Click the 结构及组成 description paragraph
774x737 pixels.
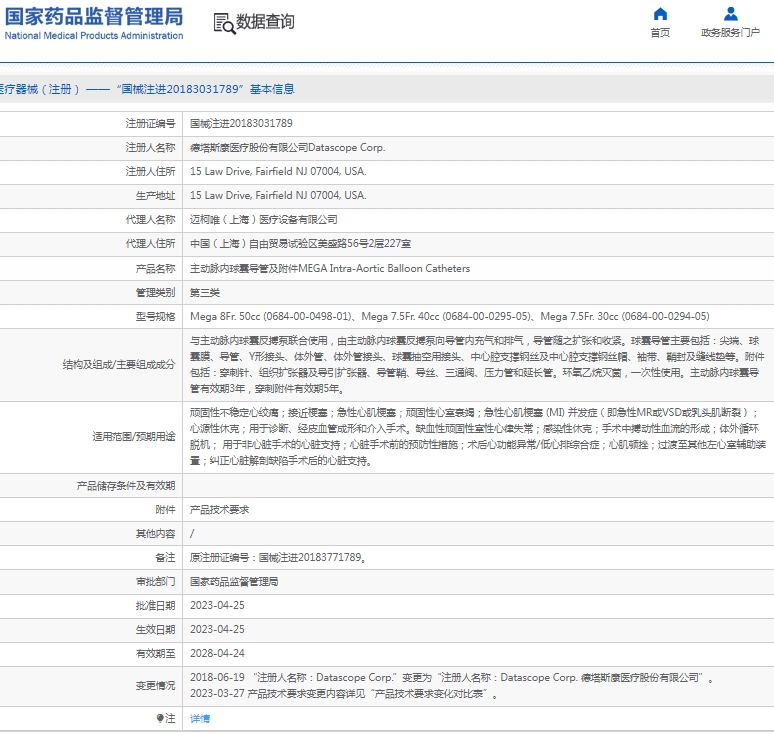pos(477,365)
